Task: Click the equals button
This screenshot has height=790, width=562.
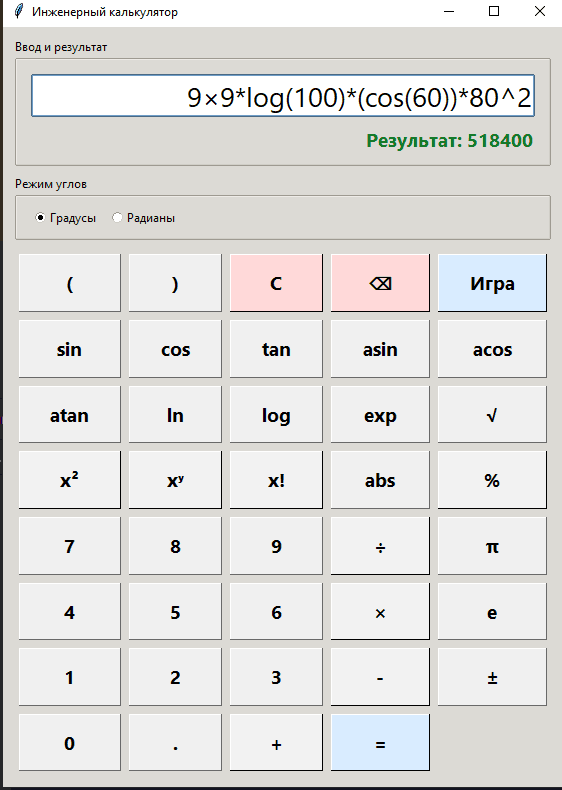Action: [380, 743]
